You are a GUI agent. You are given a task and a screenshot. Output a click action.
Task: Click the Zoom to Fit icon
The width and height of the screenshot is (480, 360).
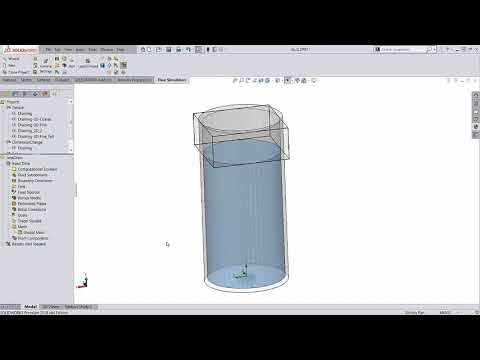point(235,80)
